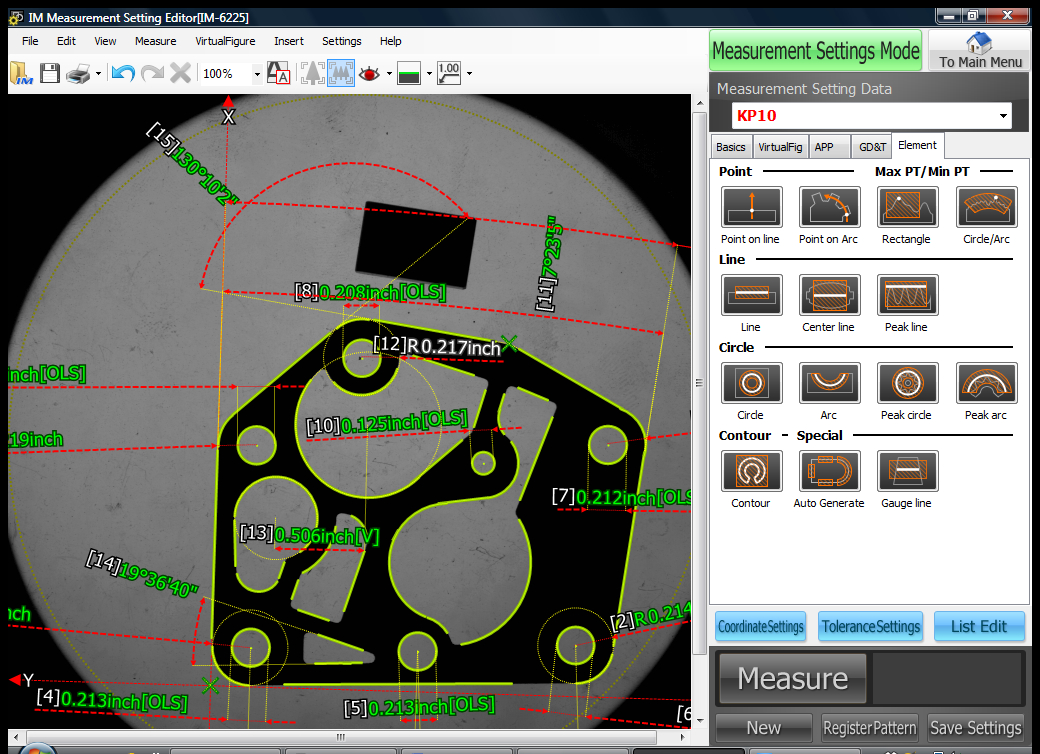Open the VirtualFigure menu
Screen dimensions: 1040x754
pos(225,41)
